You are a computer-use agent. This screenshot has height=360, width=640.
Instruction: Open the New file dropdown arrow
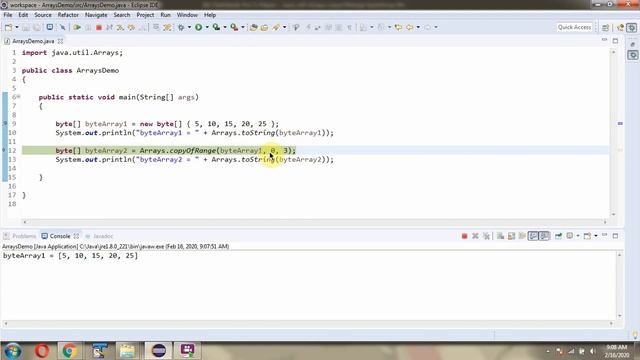pos(17,27)
